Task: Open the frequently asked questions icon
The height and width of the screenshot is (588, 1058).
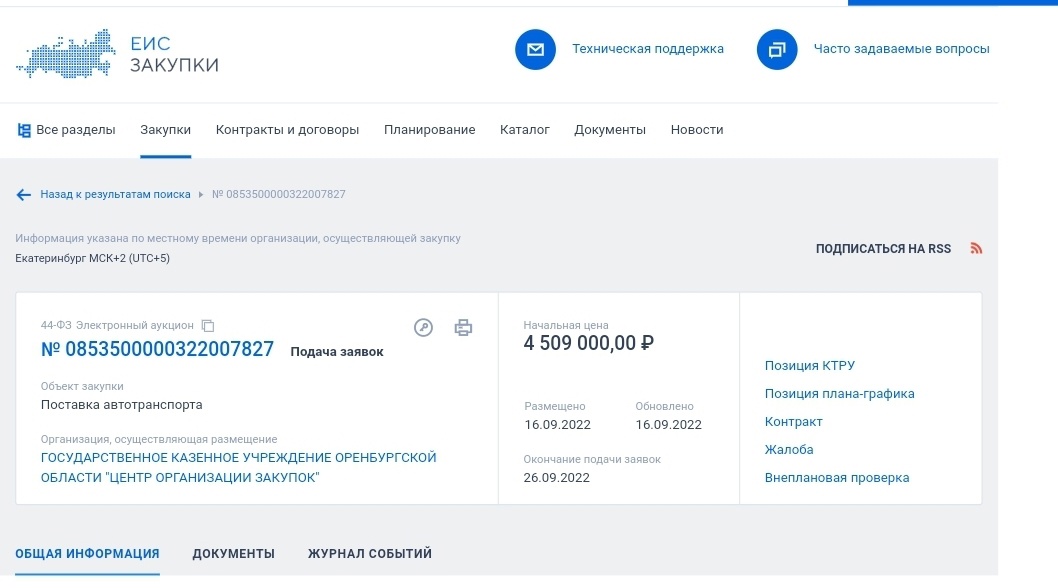Action: [x=777, y=50]
